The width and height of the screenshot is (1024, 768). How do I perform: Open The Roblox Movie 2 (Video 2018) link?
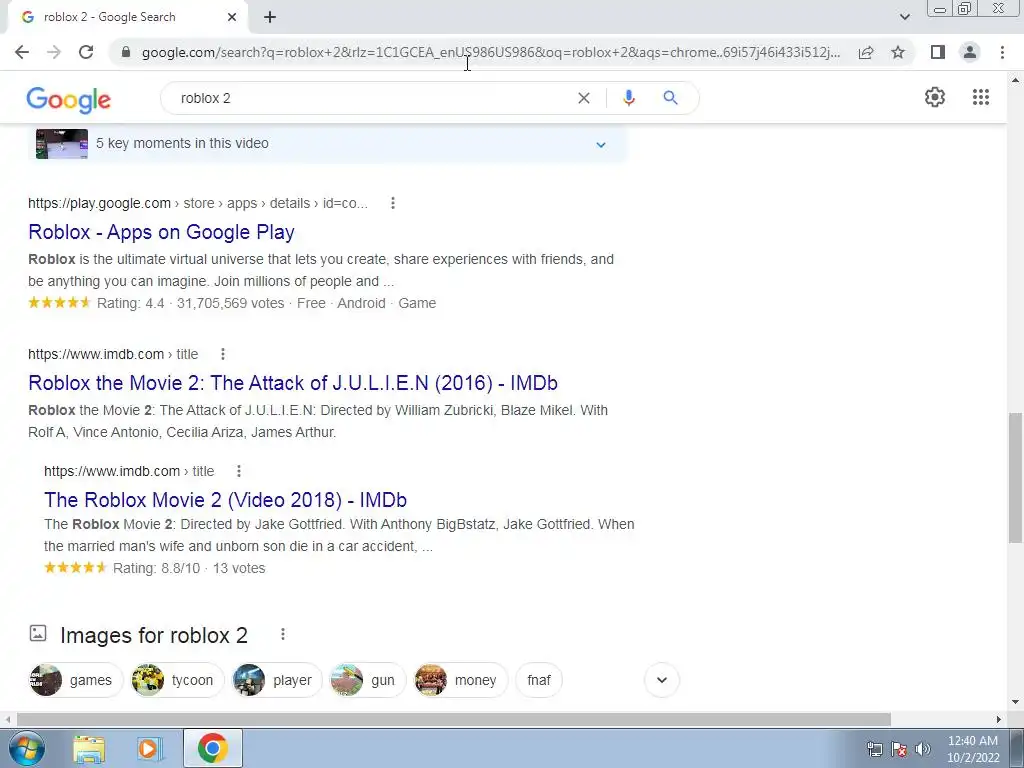[x=225, y=500]
